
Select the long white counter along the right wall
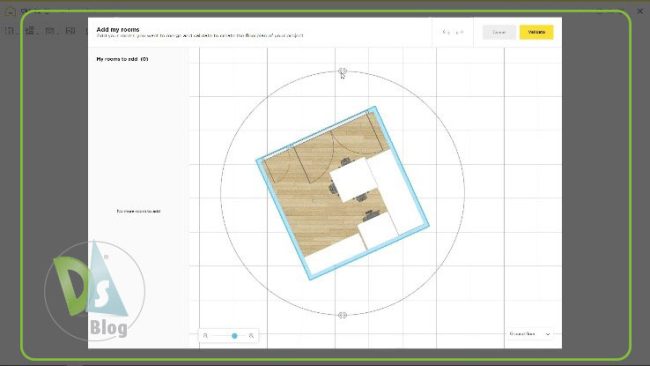[x=395, y=192]
